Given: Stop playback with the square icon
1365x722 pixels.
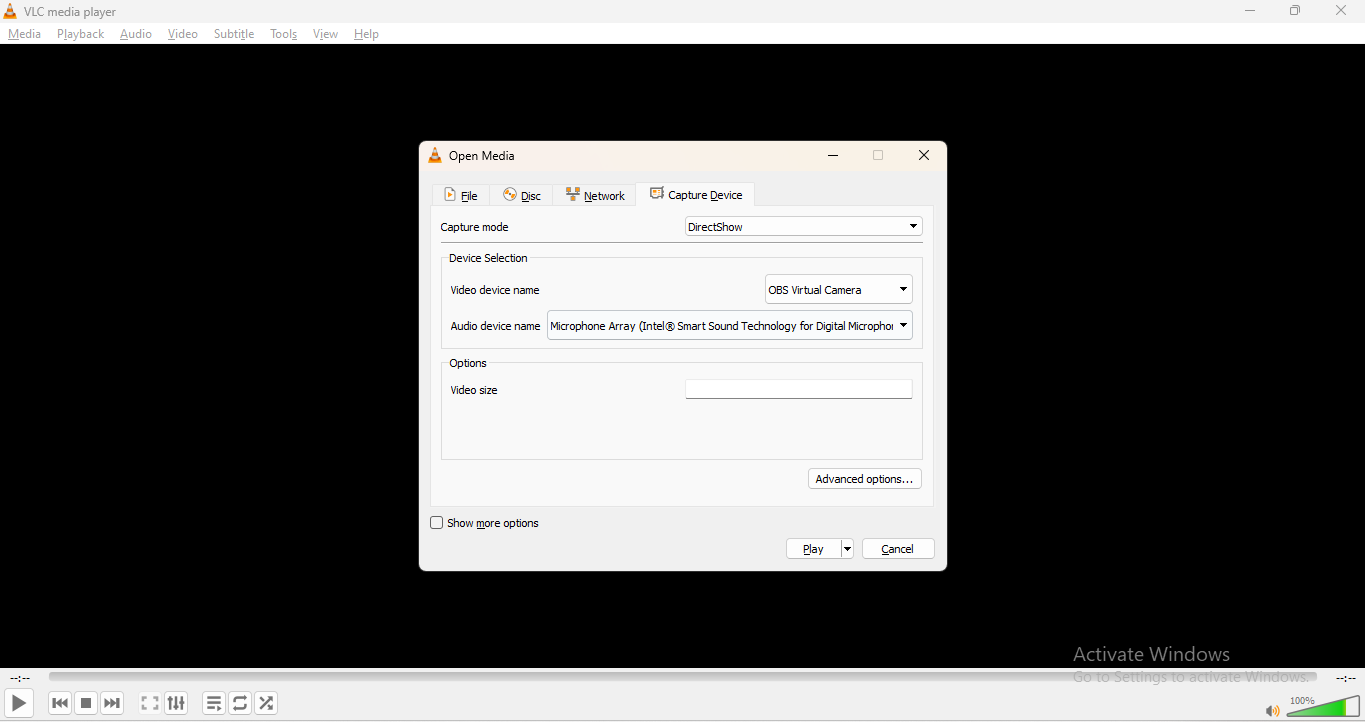Looking at the screenshot, I should [86, 703].
